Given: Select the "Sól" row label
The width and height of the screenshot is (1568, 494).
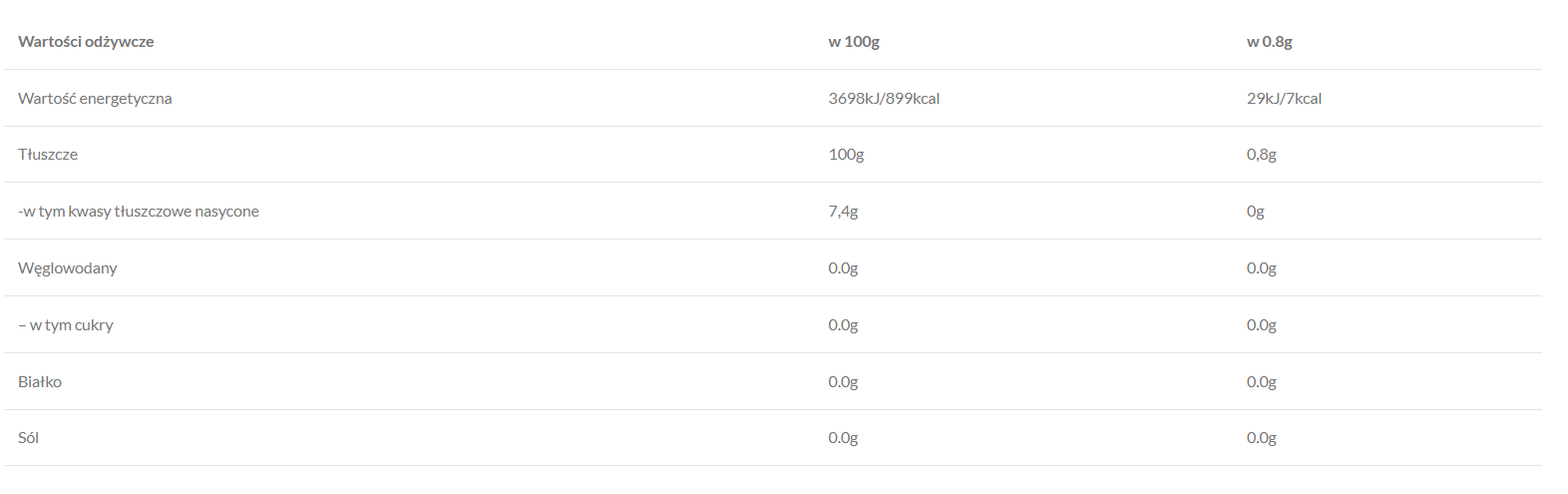Looking at the screenshot, I should coord(29,438).
